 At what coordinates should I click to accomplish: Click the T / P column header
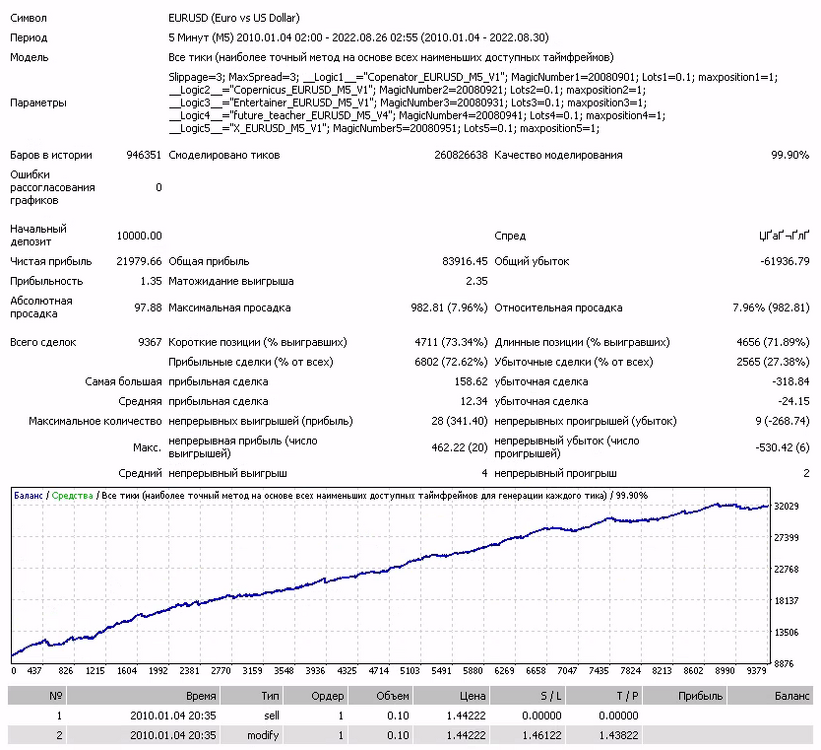coord(604,696)
